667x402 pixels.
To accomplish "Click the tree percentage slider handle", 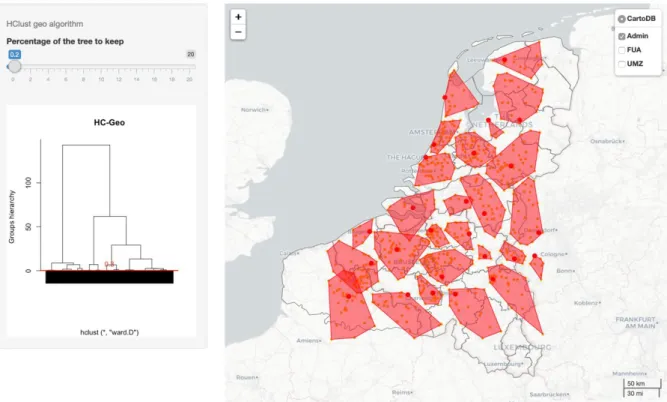I will click(x=14, y=66).
